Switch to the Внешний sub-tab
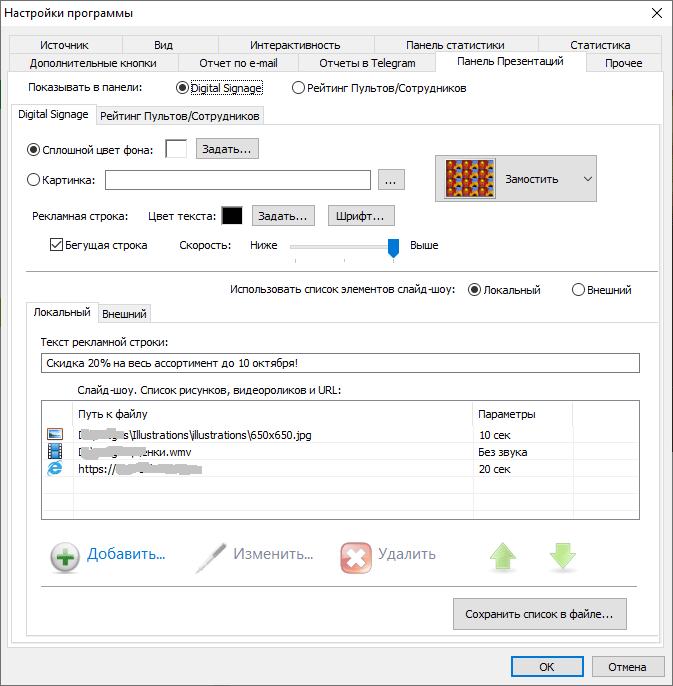This screenshot has height=686, width=673. tap(125, 313)
